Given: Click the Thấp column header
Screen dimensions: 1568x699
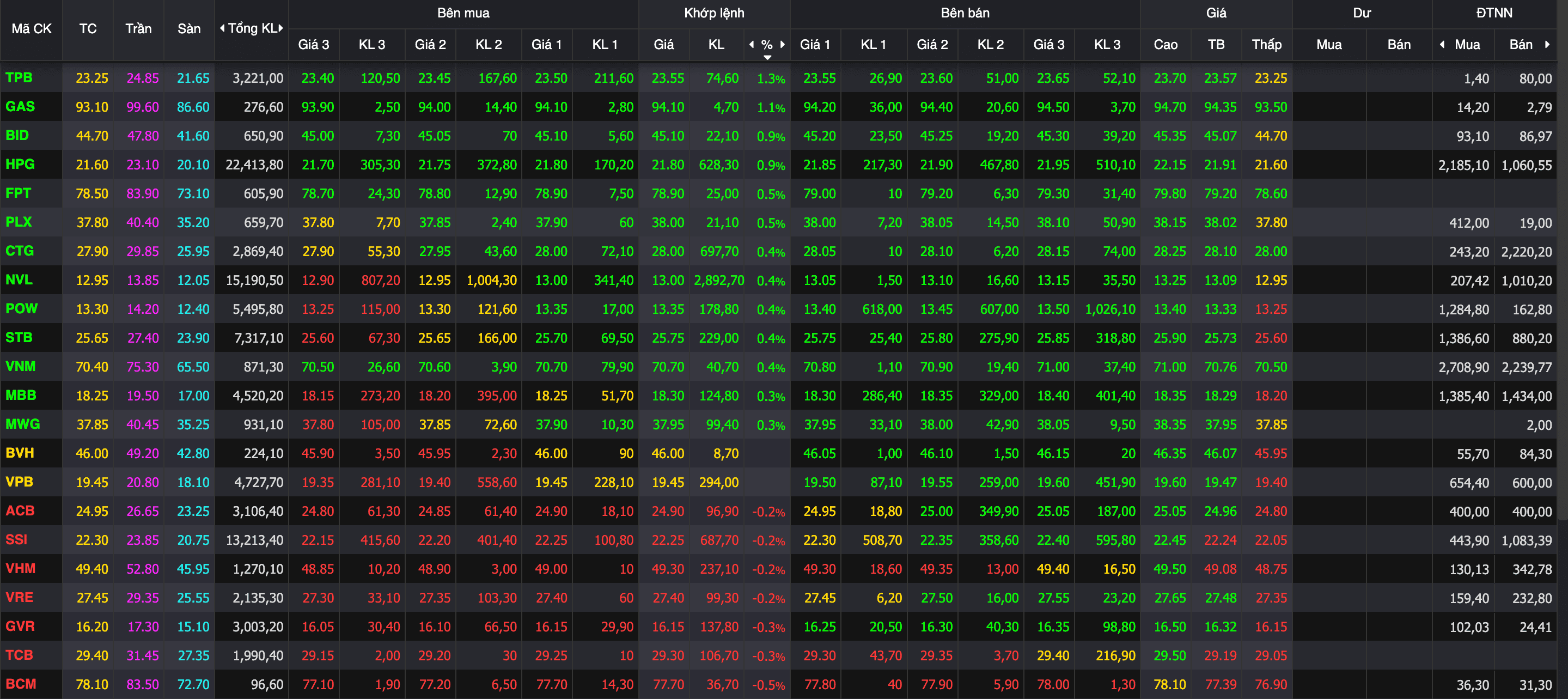Looking at the screenshot, I should click(x=1267, y=45).
